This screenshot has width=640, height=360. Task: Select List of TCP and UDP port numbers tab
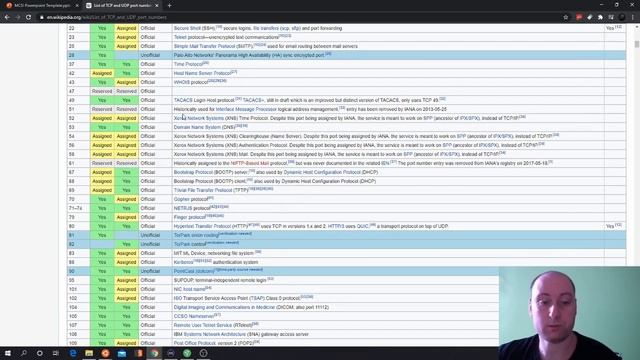(122, 6)
